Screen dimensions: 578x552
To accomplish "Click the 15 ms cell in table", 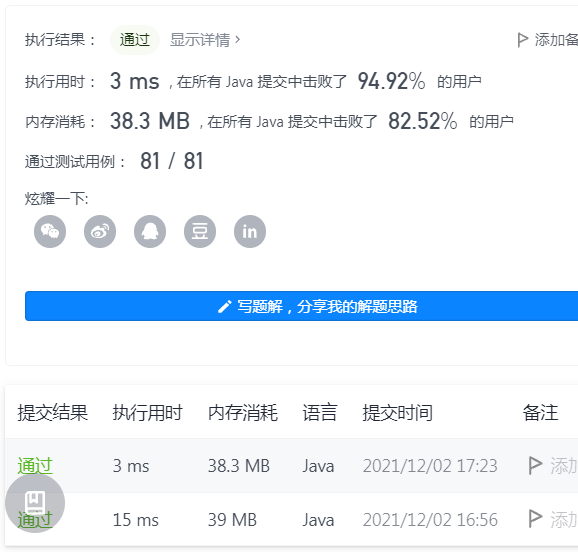I will pyautogui.click(x=136, y=520).
